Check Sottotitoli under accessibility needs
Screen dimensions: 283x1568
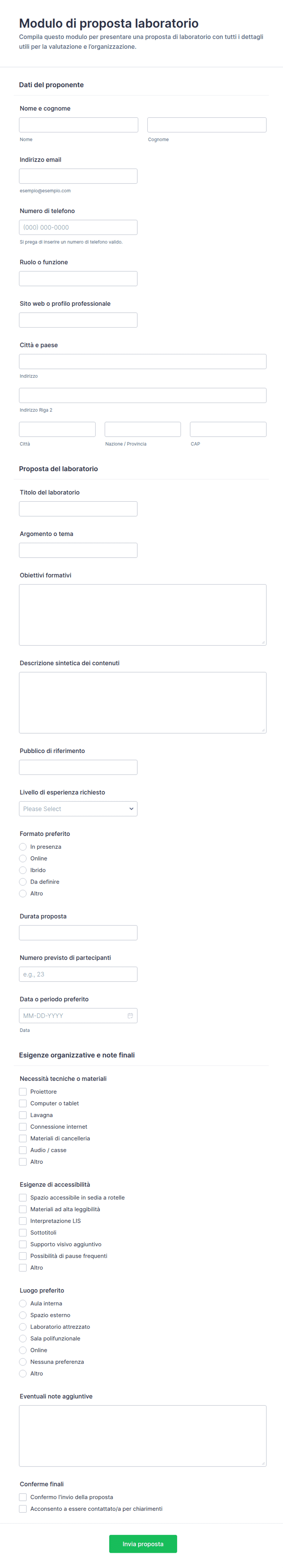tap(23, 1233)
